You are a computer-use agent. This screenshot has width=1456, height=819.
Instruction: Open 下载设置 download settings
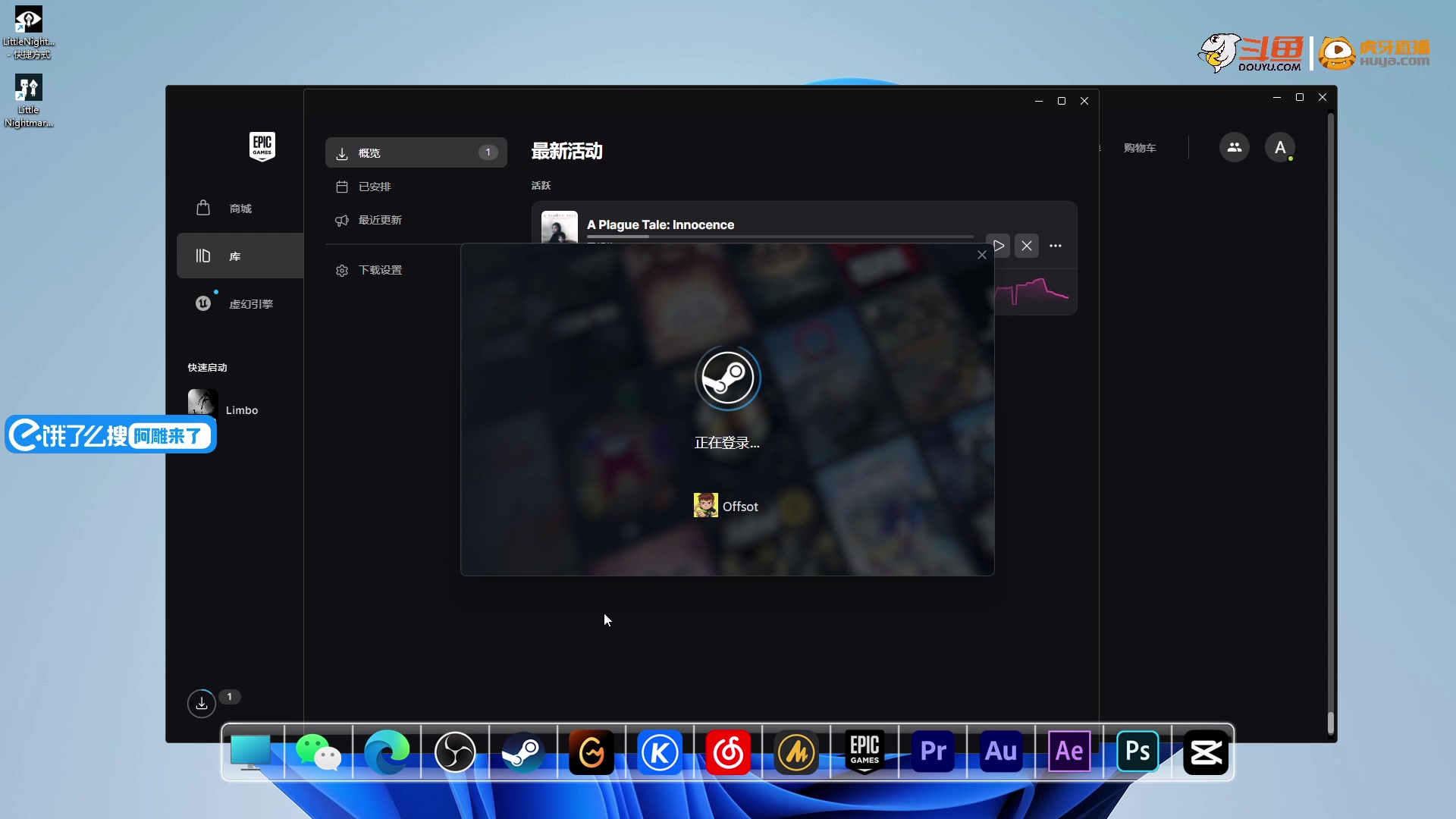click(x=416, y=270)
